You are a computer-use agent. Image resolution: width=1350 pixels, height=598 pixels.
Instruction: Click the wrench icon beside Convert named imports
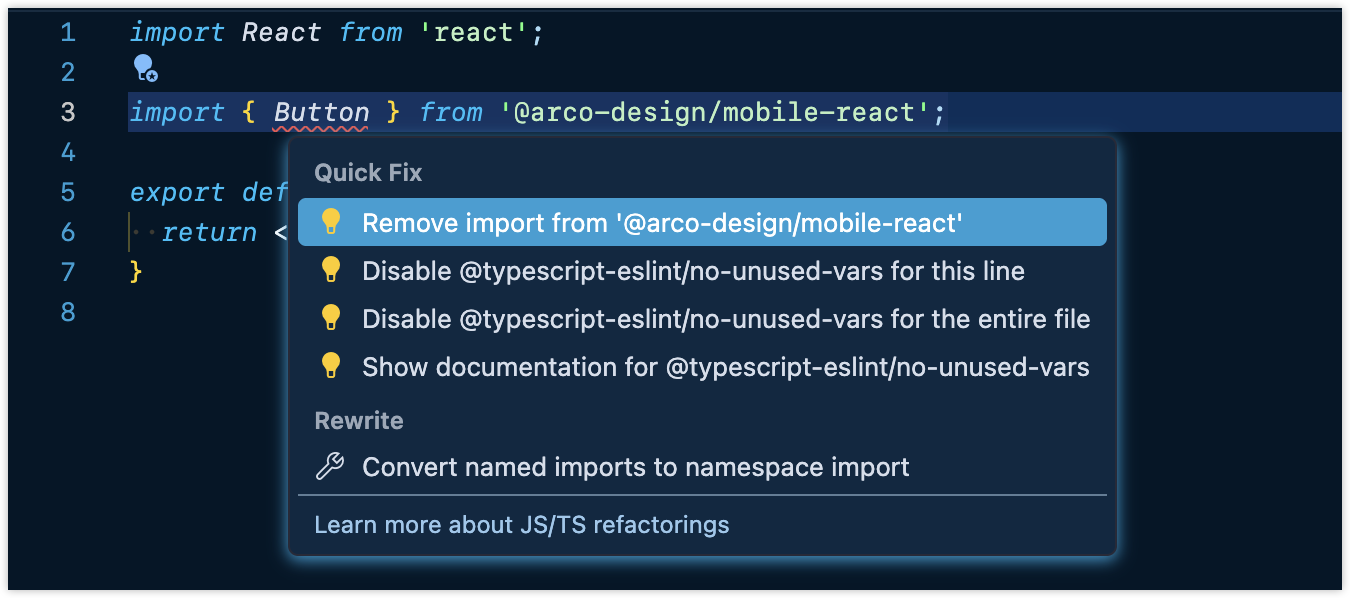point(330,466)
